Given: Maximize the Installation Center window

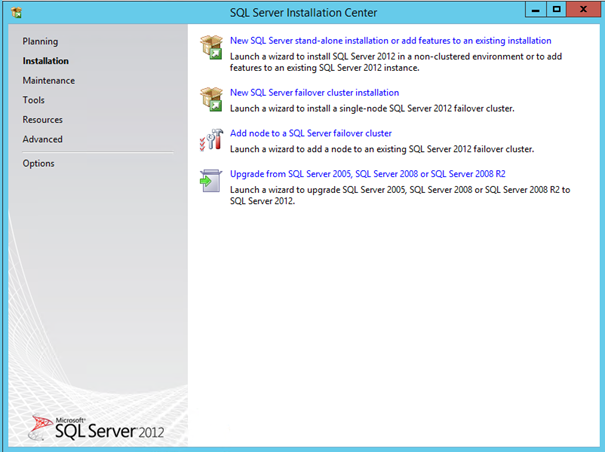Looking at the screenshot, I should pyautogui.click(x=555, y=9).
